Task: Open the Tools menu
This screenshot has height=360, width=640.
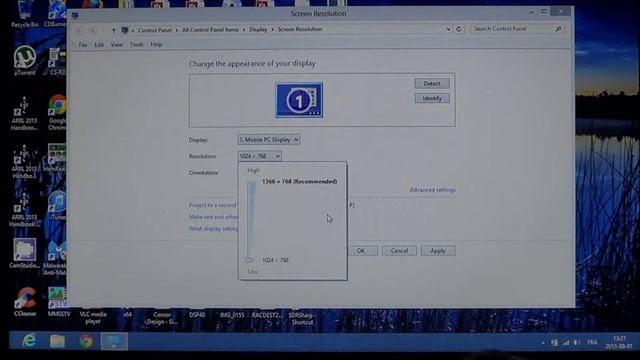Action: [x=136, y=44]
